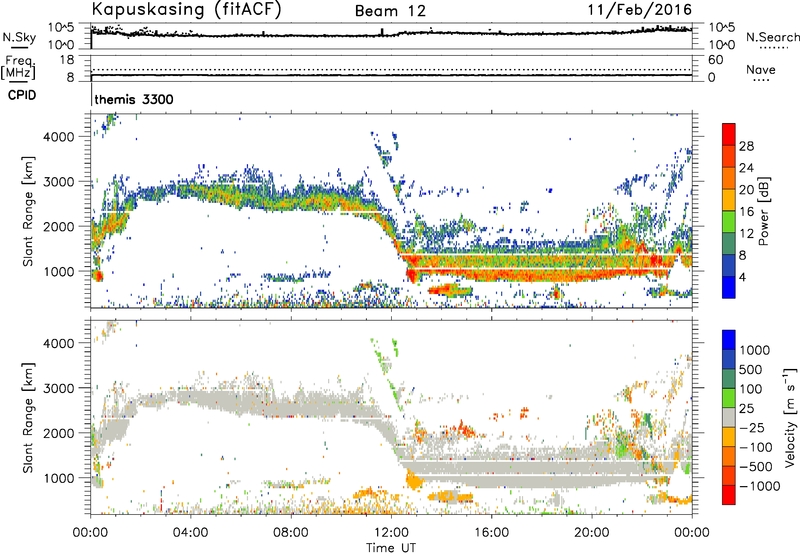Click the '18' frequency axis tick

(x=67, y=60)
